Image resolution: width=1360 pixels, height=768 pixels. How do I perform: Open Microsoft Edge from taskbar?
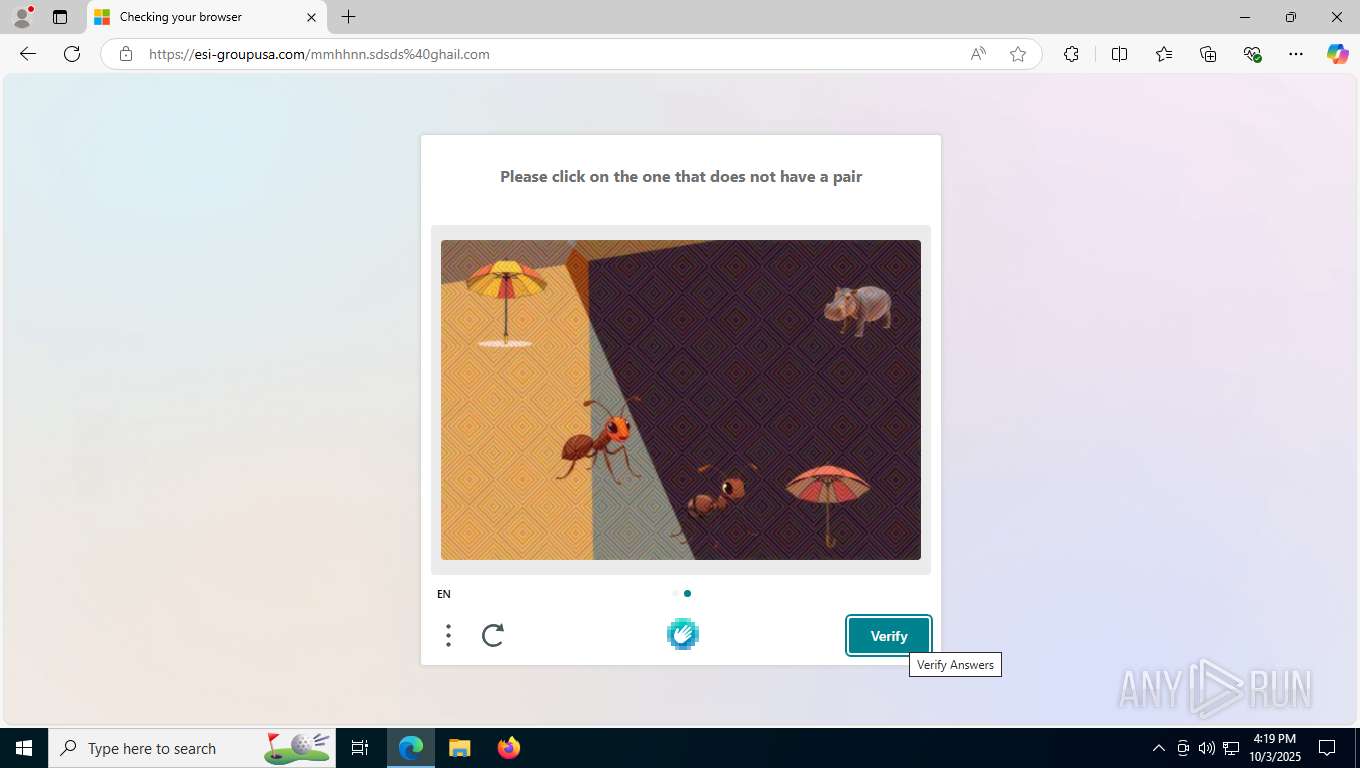(x=411, y=748)
